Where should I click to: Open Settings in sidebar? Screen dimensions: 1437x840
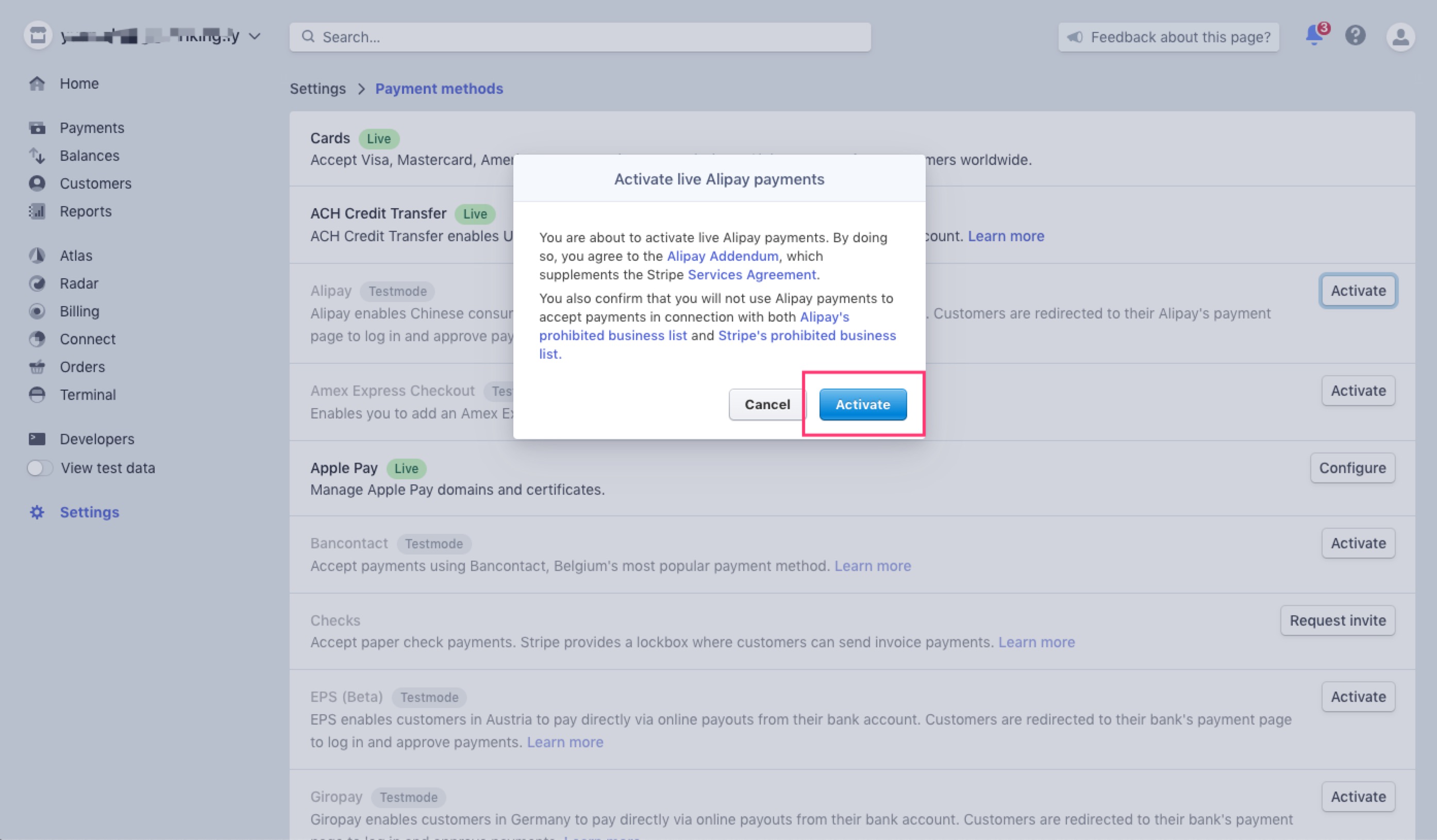pyautogui.click(x=90, y=512)
